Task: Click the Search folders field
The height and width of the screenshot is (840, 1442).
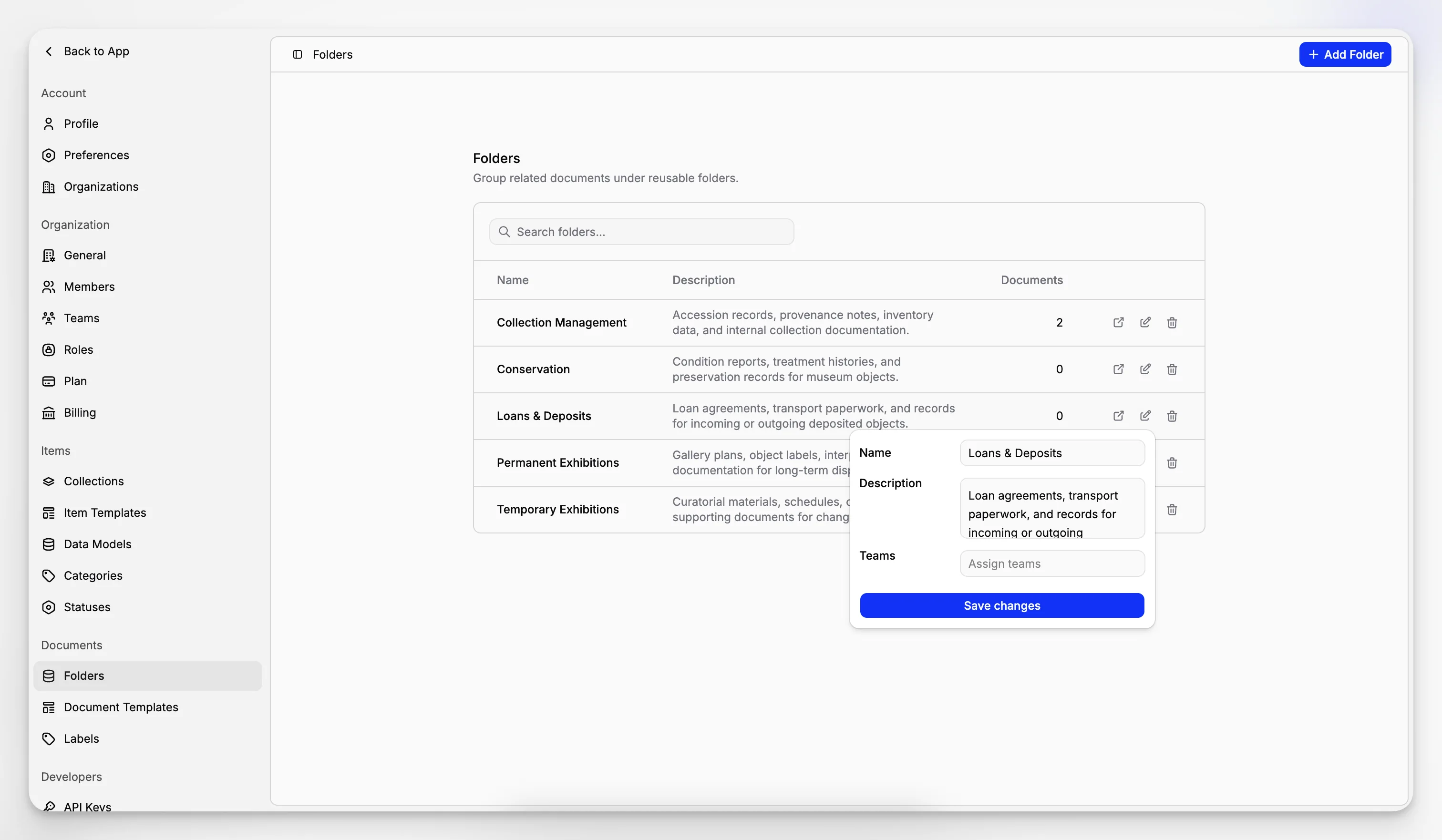Action: click(x=641, y=232)
